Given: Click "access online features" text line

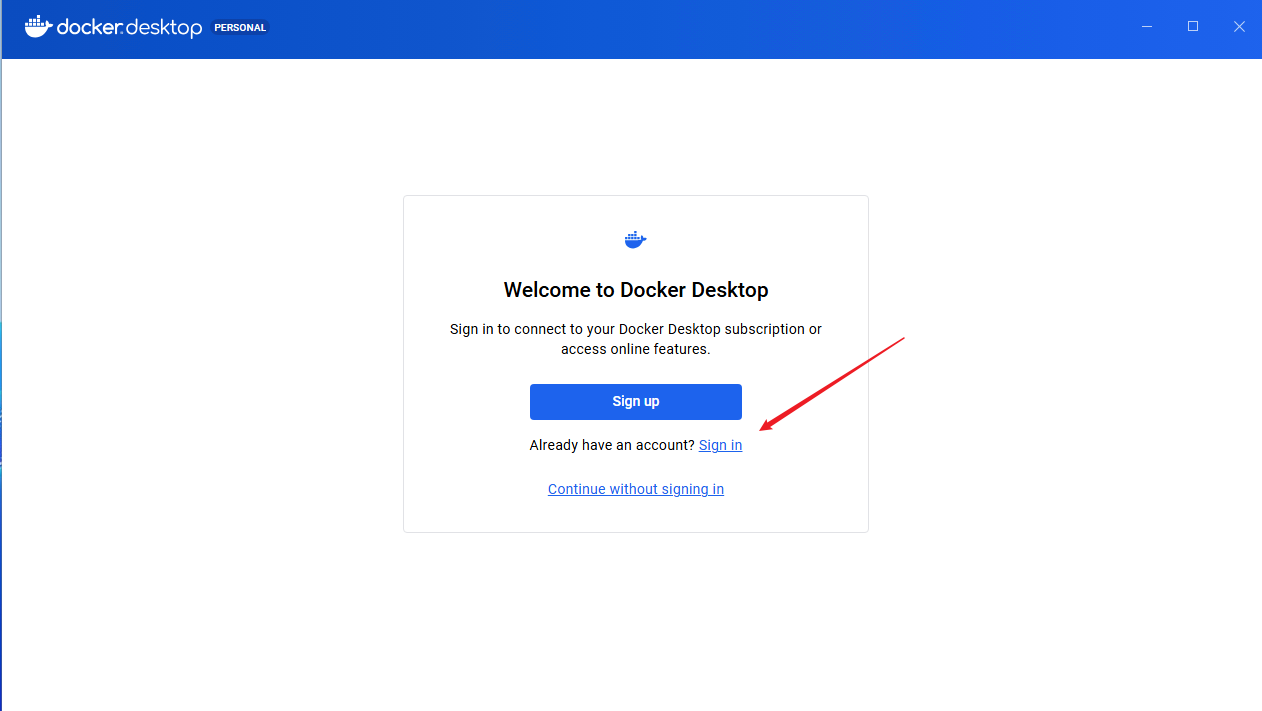Looking at the screenshot, I should [x=636, y=349].
